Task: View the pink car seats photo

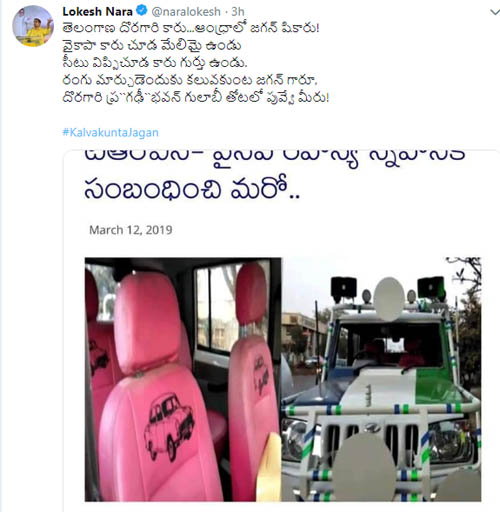Action: click(183, 379)
